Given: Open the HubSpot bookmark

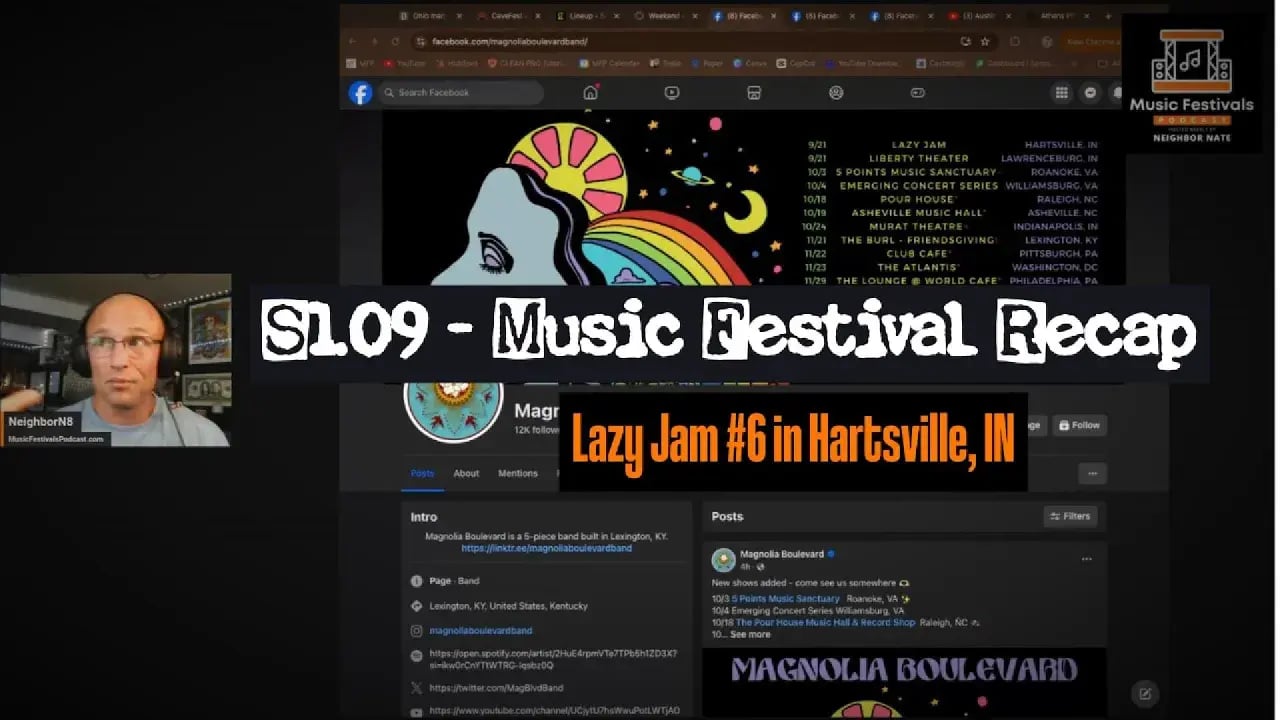Looking at the screenshot, I should tap(456, 63).
